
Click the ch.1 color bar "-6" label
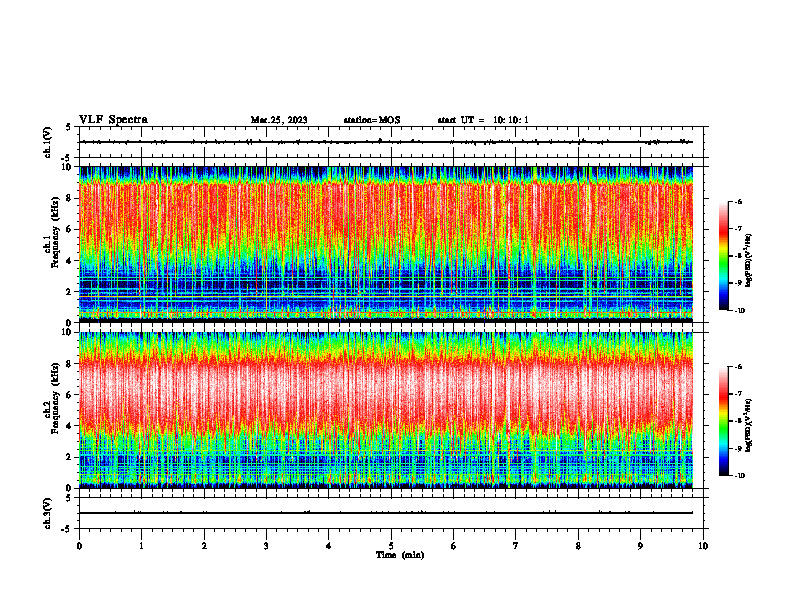coord(738,202)
